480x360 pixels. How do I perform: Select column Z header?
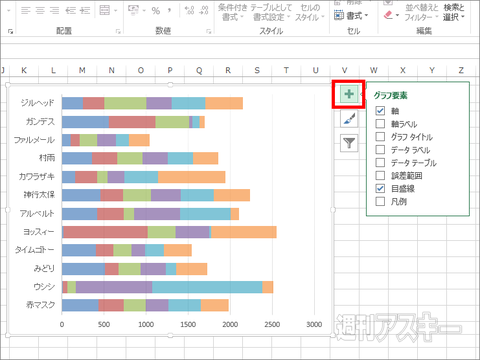click(x=461, y=70)
